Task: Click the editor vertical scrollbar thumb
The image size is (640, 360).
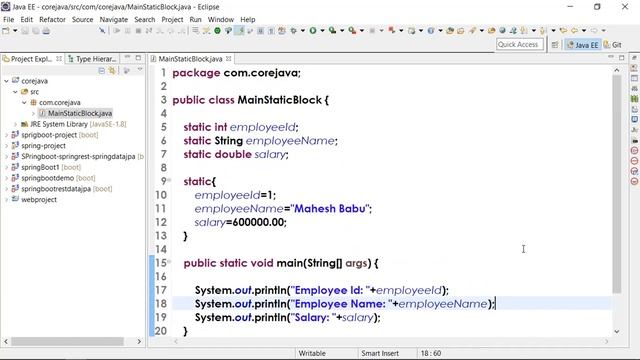Action: pos(617,184)
